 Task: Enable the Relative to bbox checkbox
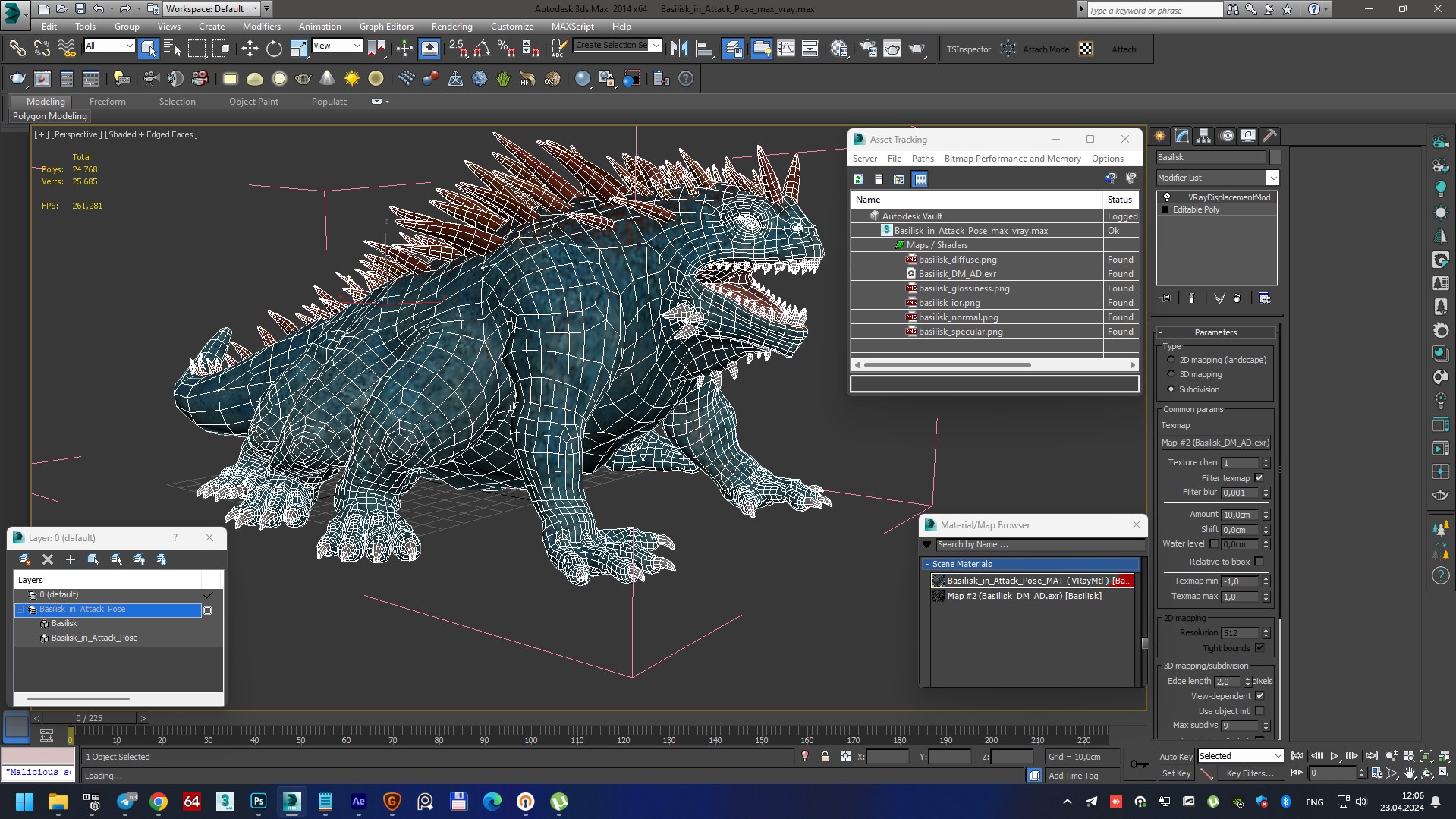1259,562
